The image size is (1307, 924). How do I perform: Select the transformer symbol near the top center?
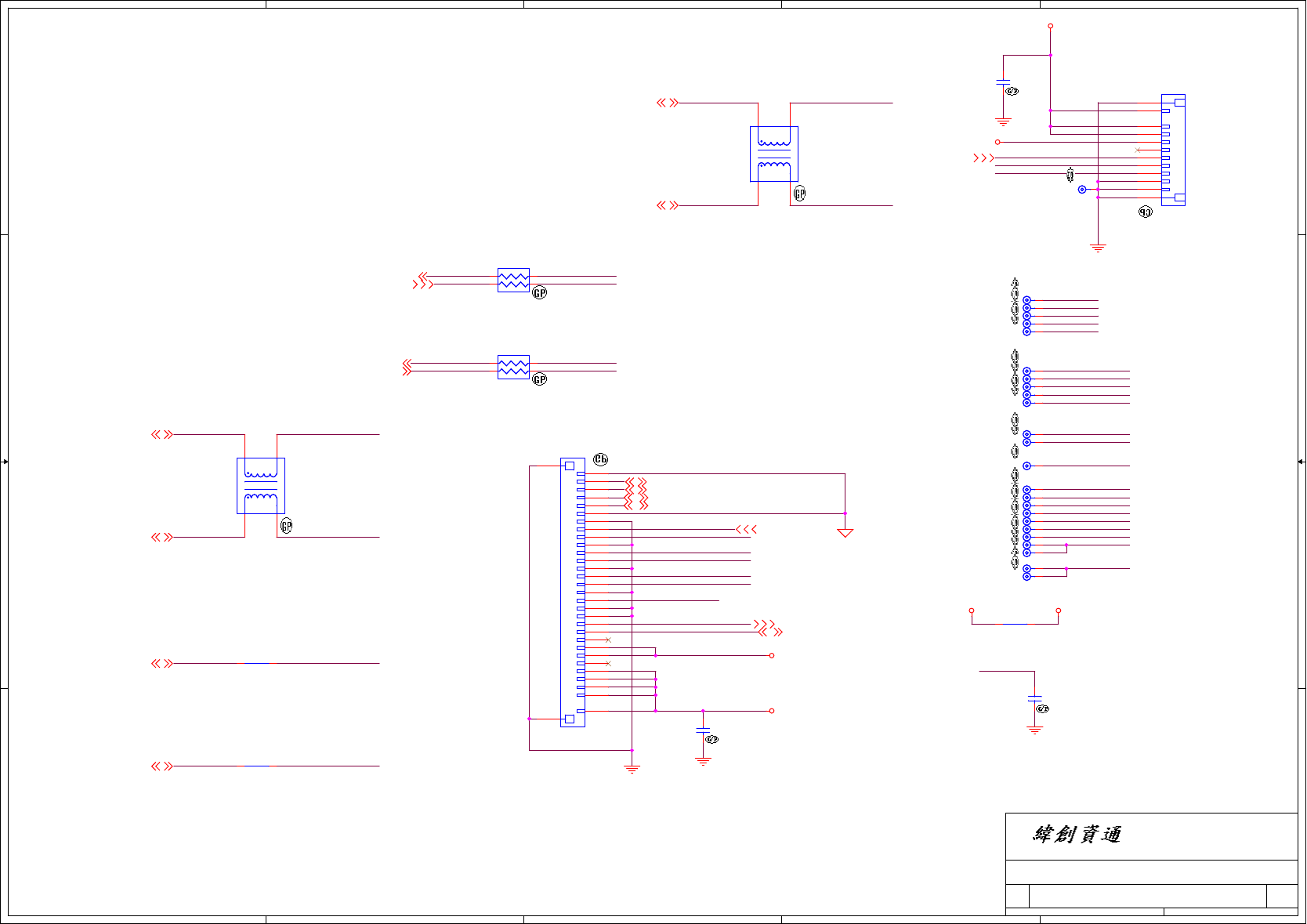[774, 154]
